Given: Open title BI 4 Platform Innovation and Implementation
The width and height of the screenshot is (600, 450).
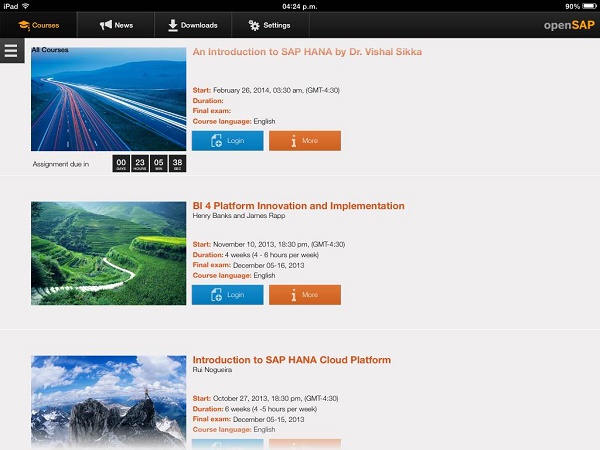Looking at the screenshot, I should 298,206.
